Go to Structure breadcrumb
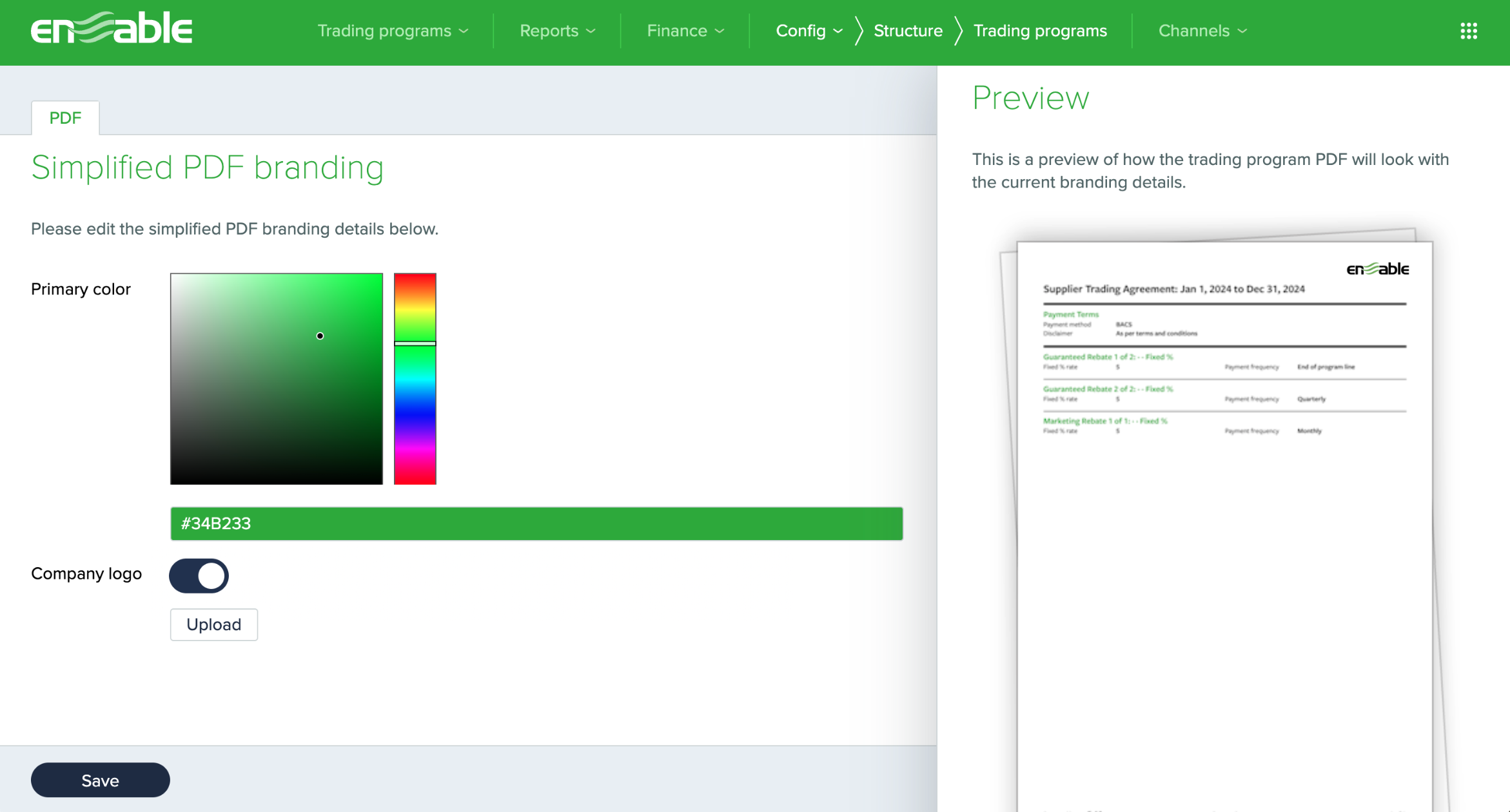 tap(908, 31)
